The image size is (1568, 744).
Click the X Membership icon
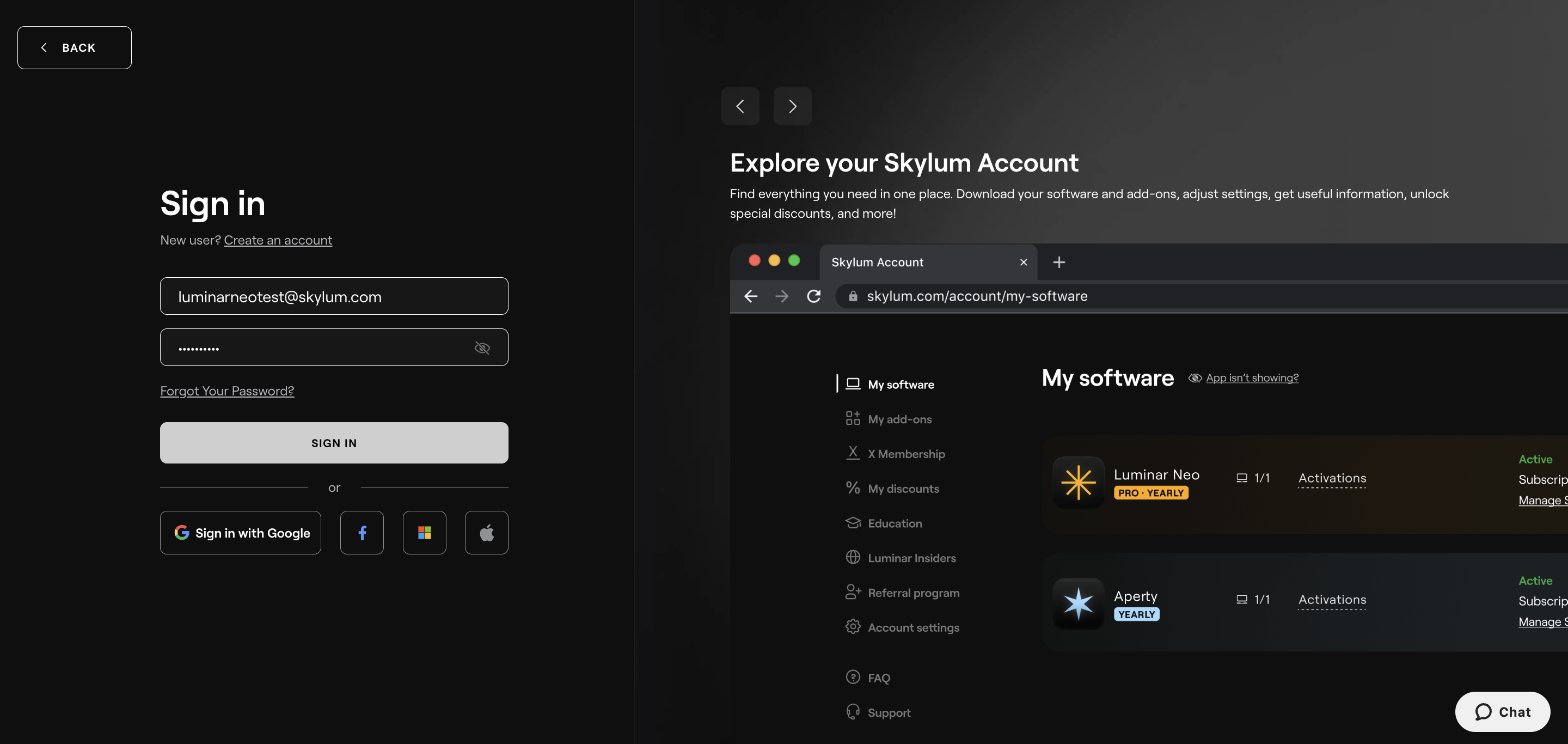pyautogui.click(x=852, y=453)
